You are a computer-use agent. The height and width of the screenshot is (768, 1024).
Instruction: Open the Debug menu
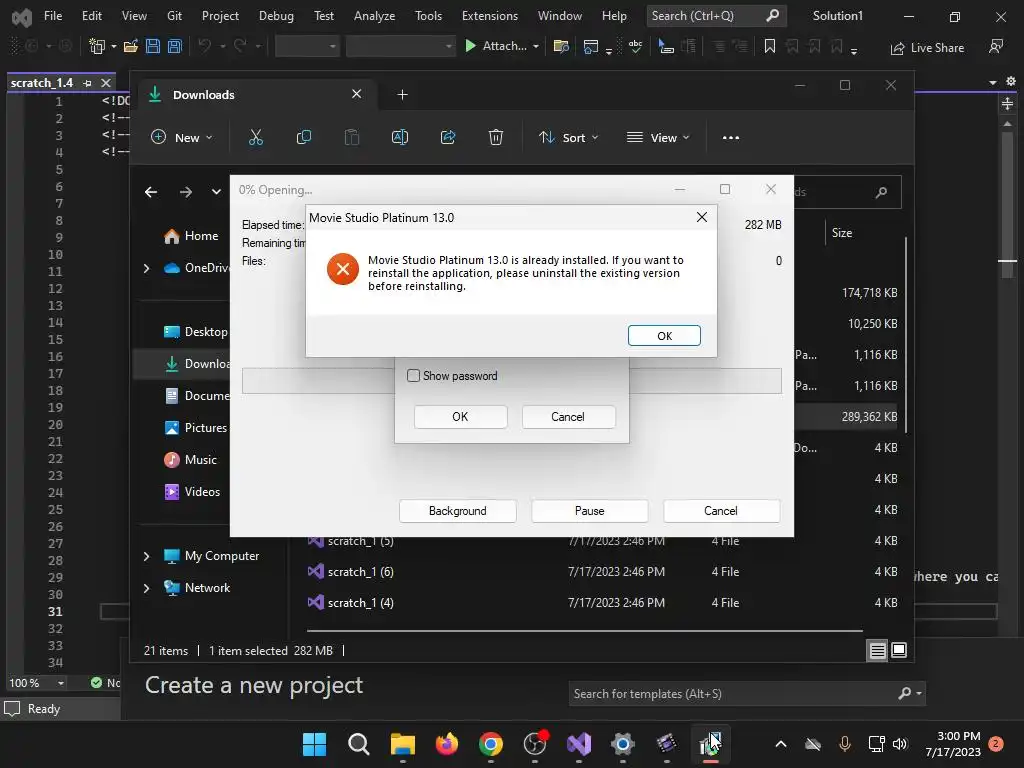pyautogui.click(x=276, y=16)
